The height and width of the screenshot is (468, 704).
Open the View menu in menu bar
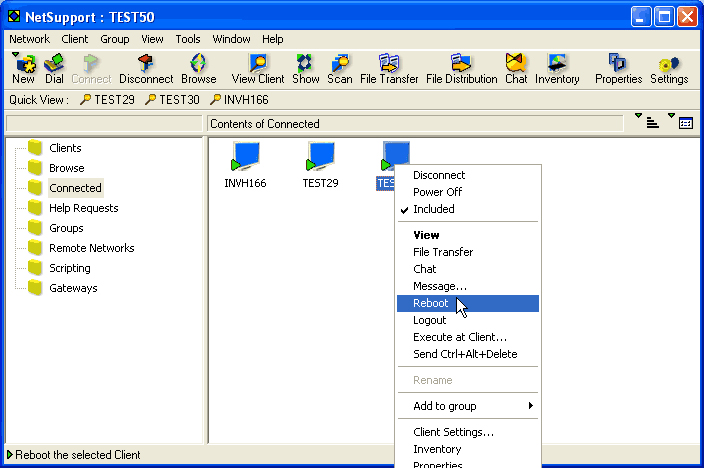[152, 39]
